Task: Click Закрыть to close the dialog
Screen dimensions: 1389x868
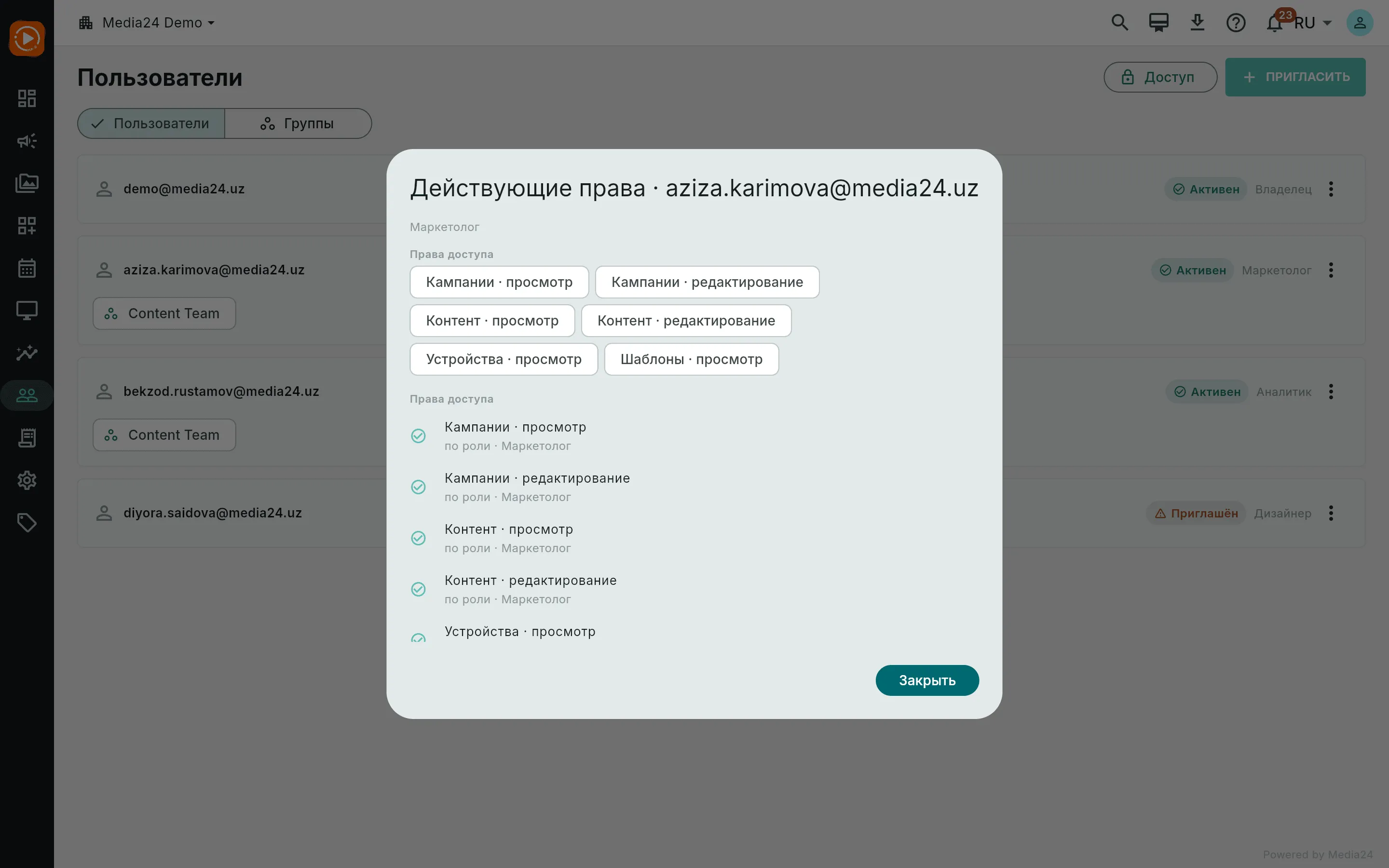Action: point(927,680)
